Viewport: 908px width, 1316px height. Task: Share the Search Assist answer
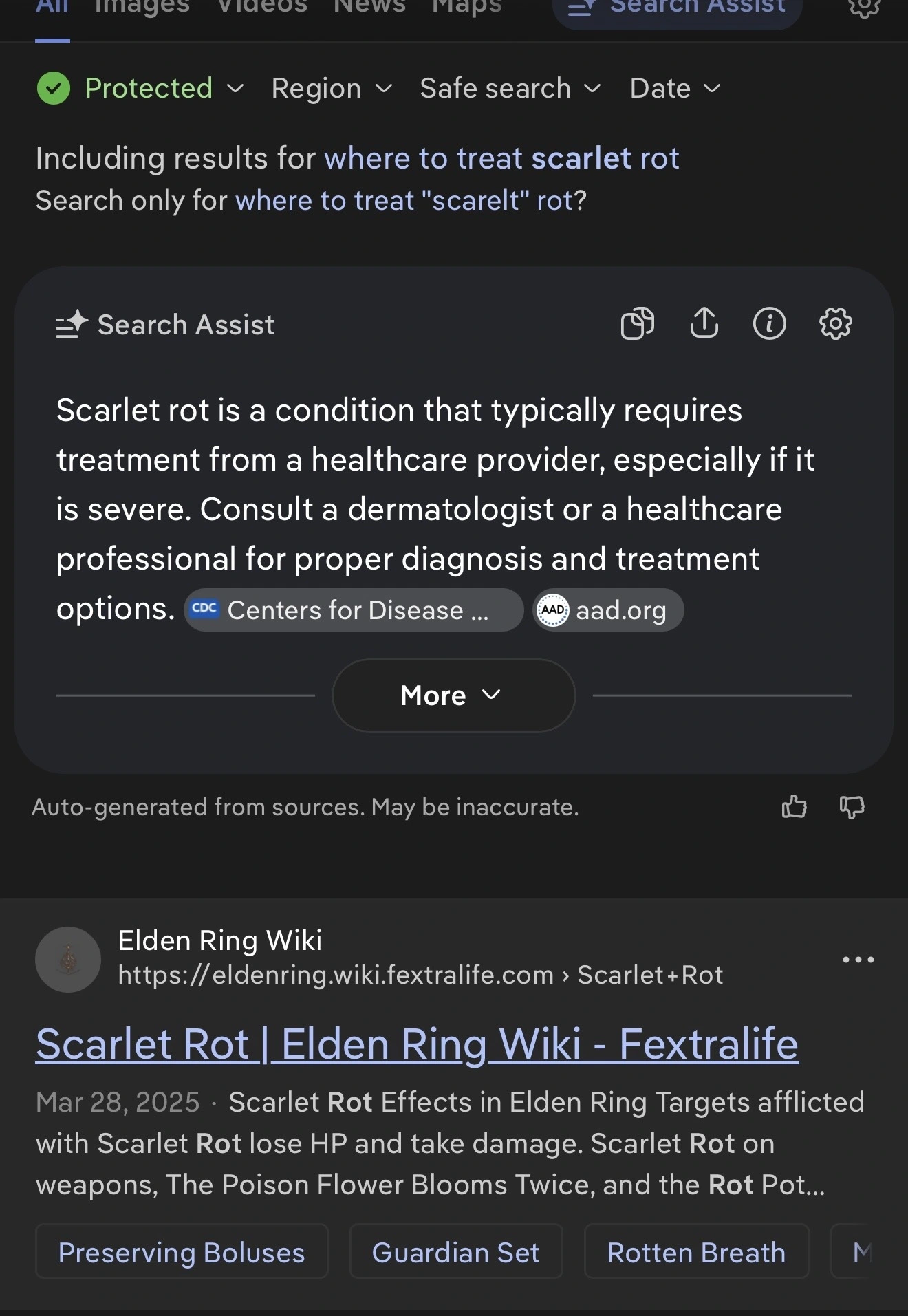704,323
